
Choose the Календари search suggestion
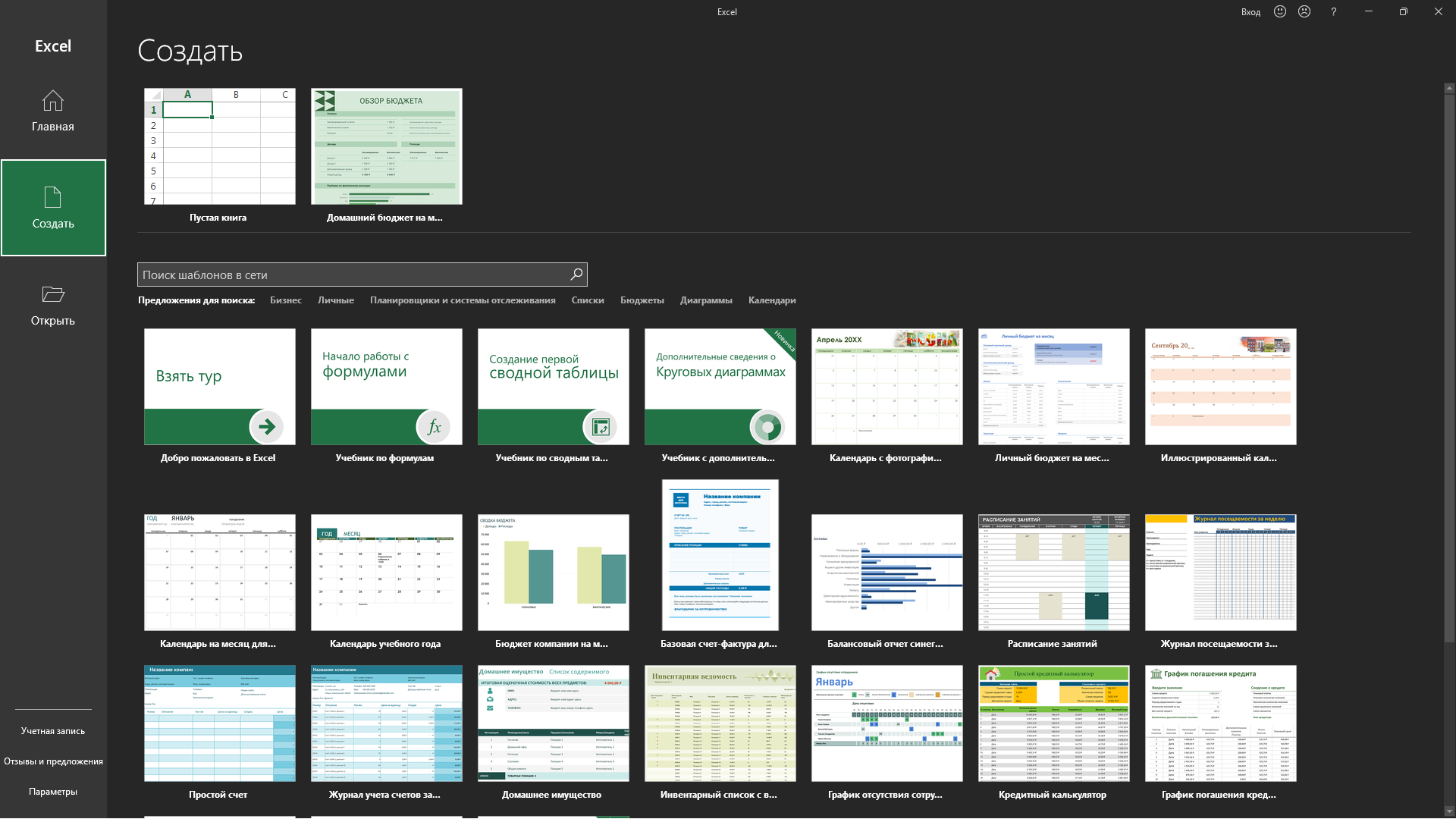[x=772, y=300]
